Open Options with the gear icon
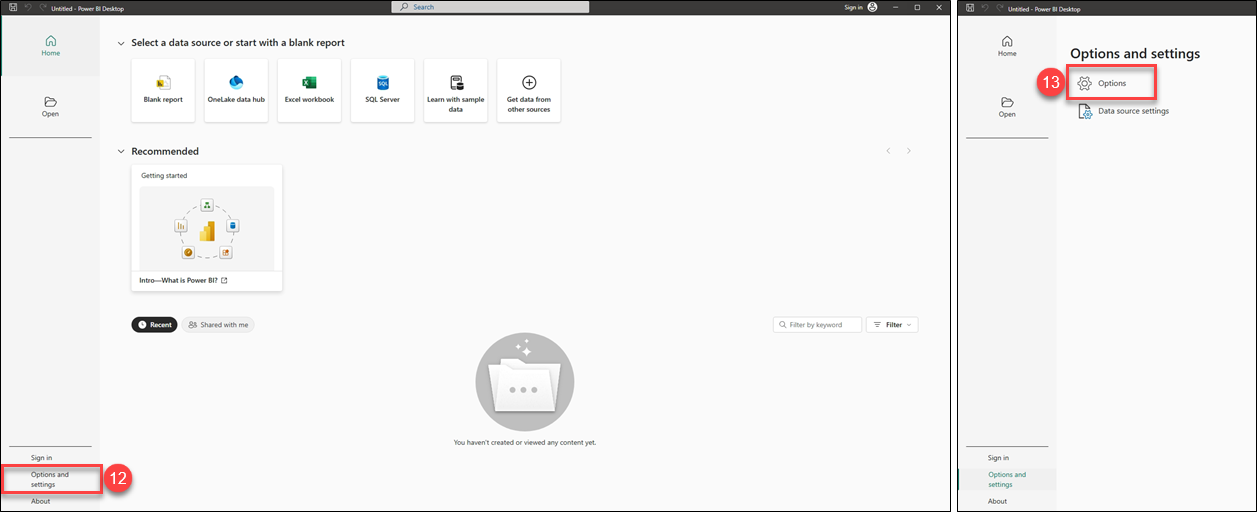 [1112, 83]
